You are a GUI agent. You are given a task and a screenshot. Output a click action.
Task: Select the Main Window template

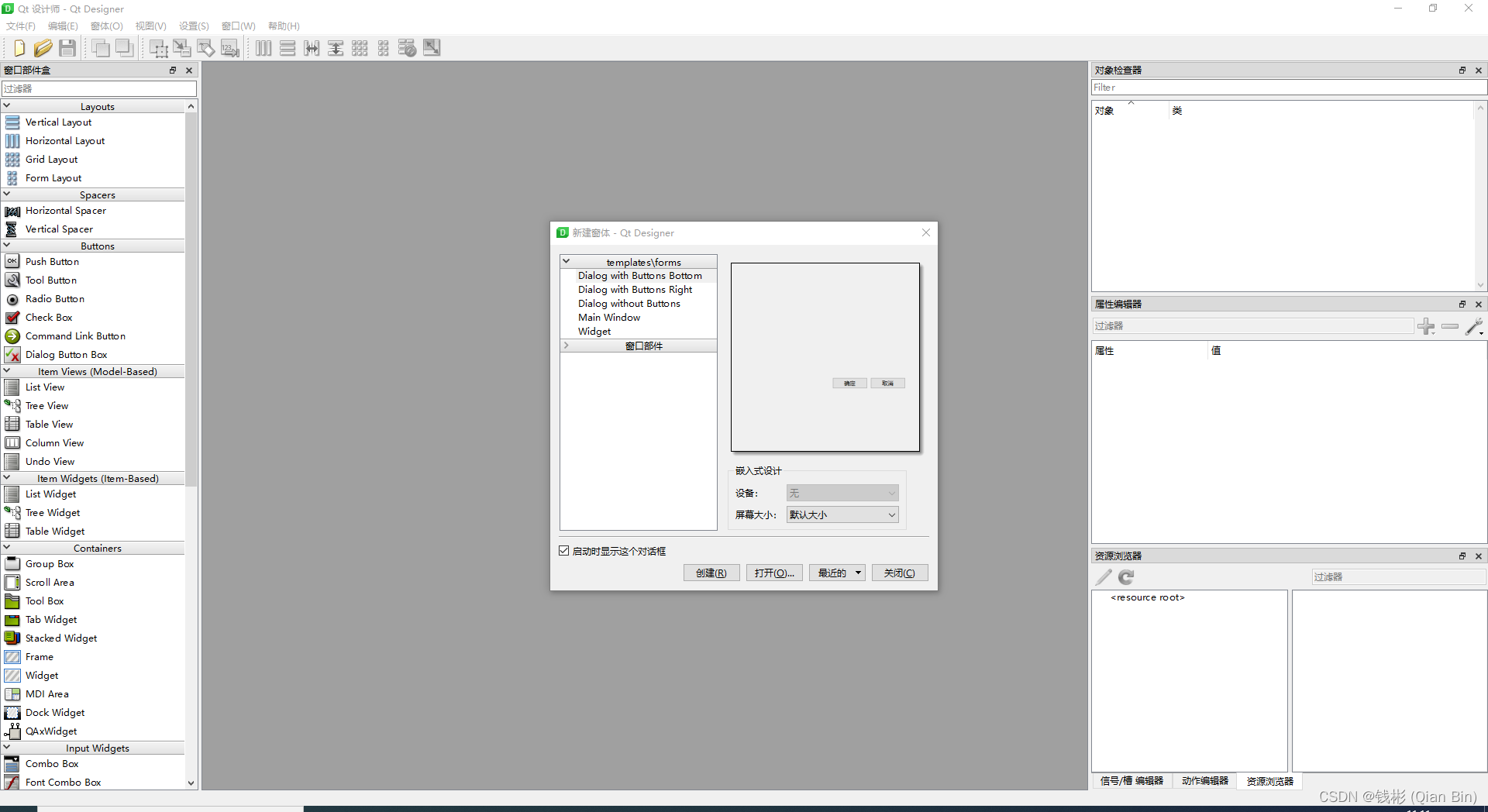click(609, 318)
